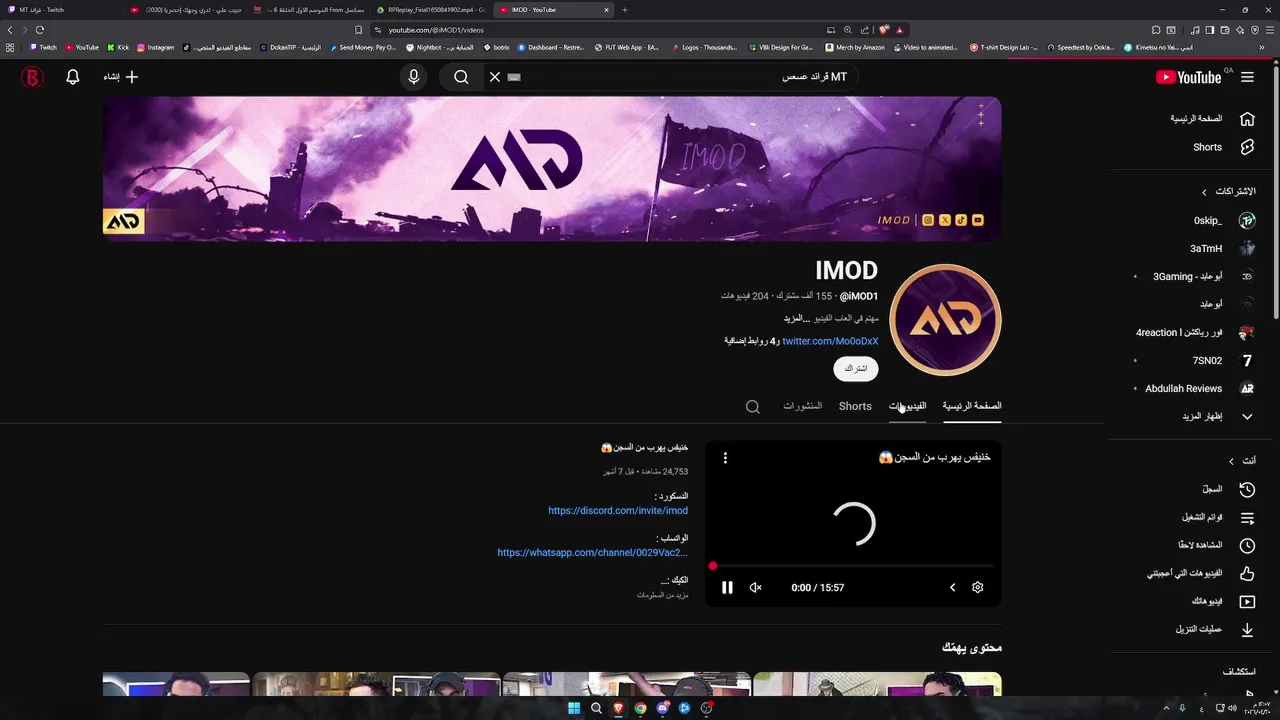Screen dimensions: 1280x720
Task: Open player settings gear
Action: point(978,588)
